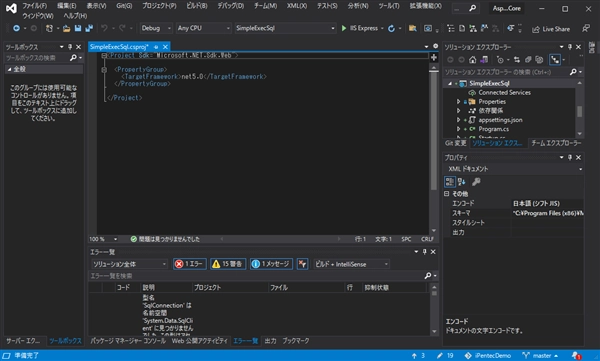
Task: Click alphabetical sort icon in Properties panel
Action: coord(461,182)
